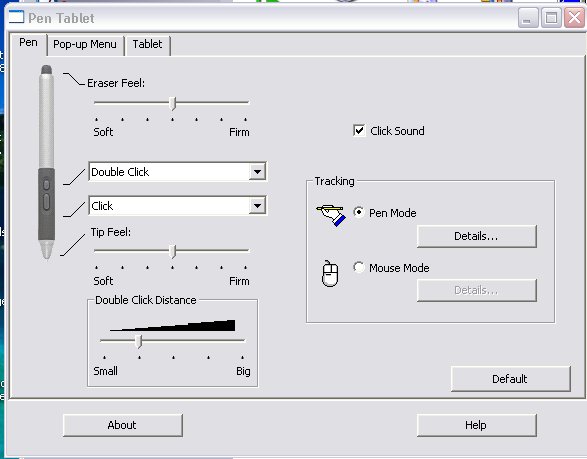
Task: Click the hand holding pen icon
Action: tap(331, 215)
